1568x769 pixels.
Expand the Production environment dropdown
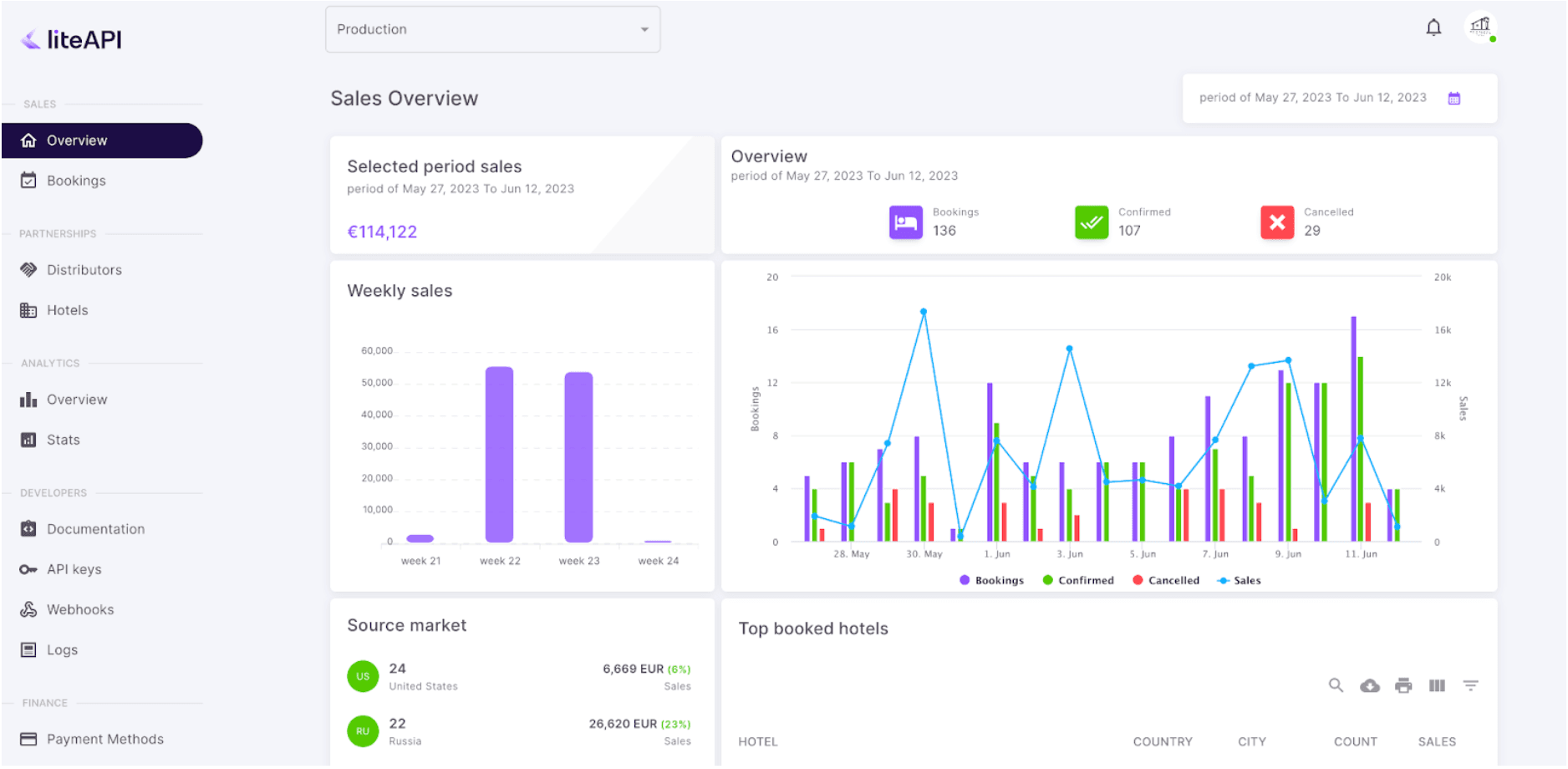[x=492, y=29]
